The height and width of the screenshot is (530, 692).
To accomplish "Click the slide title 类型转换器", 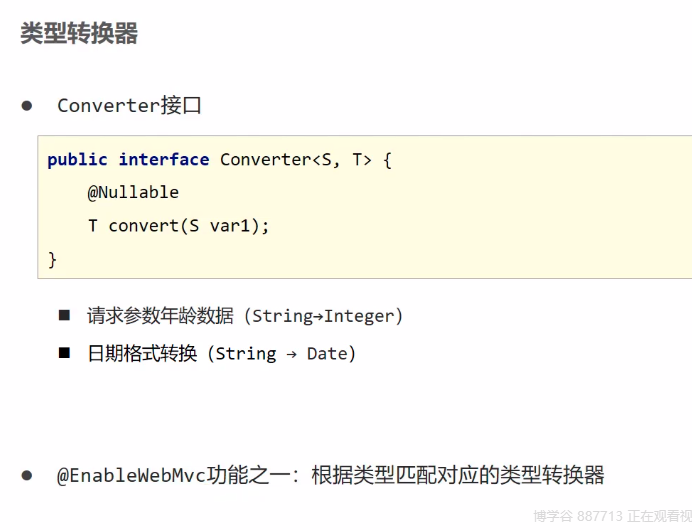I will [x=79, y=33].
